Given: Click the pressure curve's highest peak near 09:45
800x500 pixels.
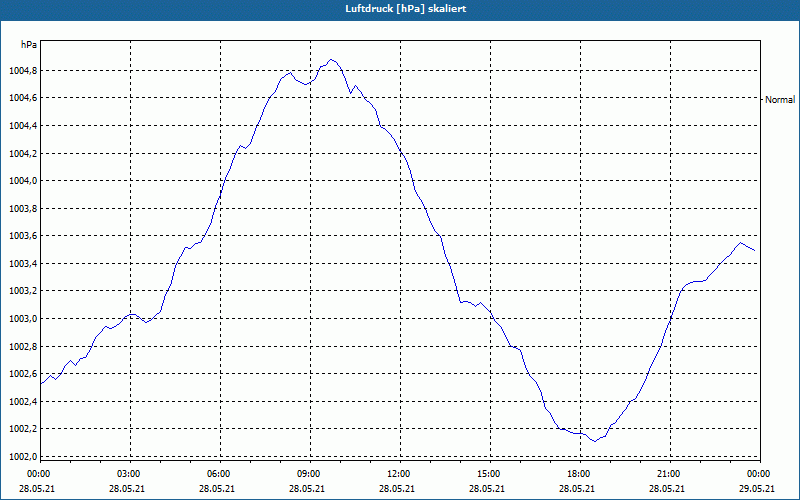Looking at the screenshot, I should (331, 60).
